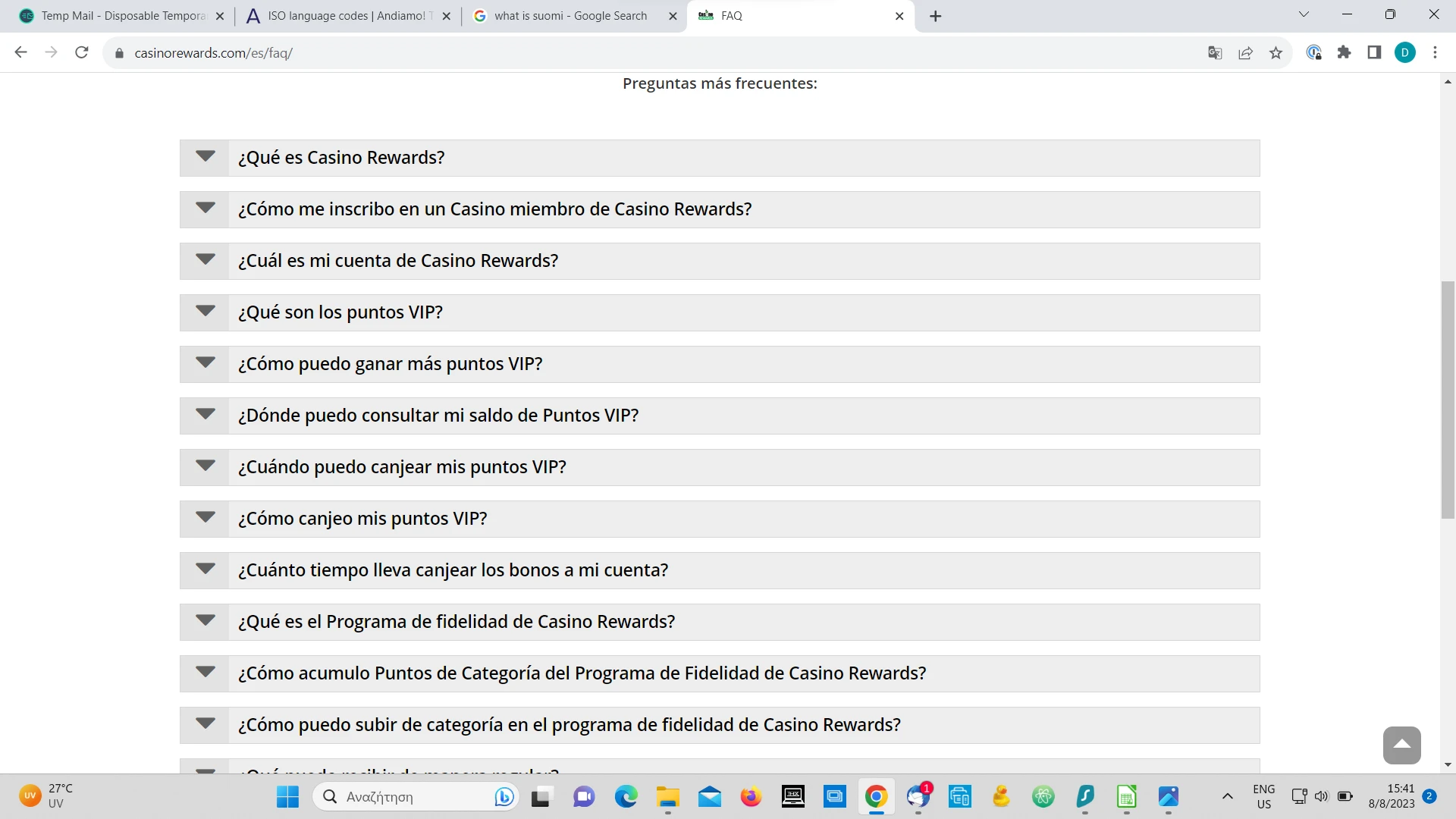Close the Temp Mail tab

(x=220, y=16)
